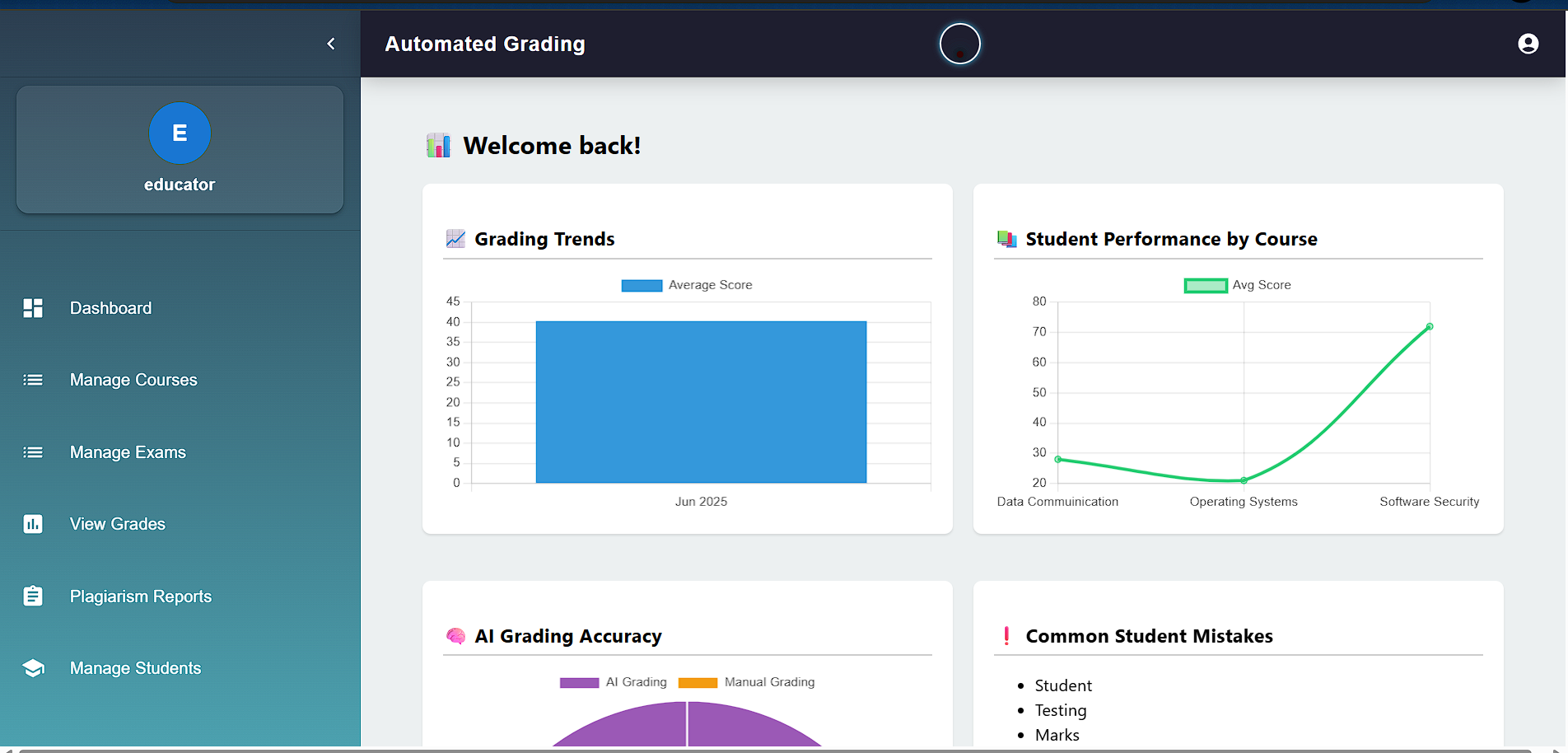1568x753 pixels.
Task: Click the blue educator avatar circle
Action: click(180, 133)
